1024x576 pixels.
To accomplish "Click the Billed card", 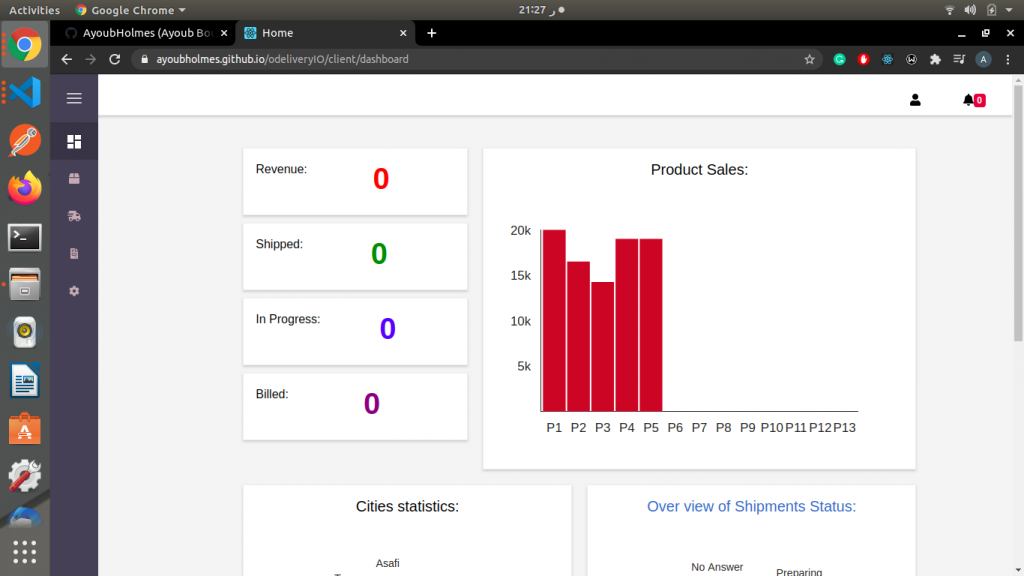I will (x=355, y=407).
